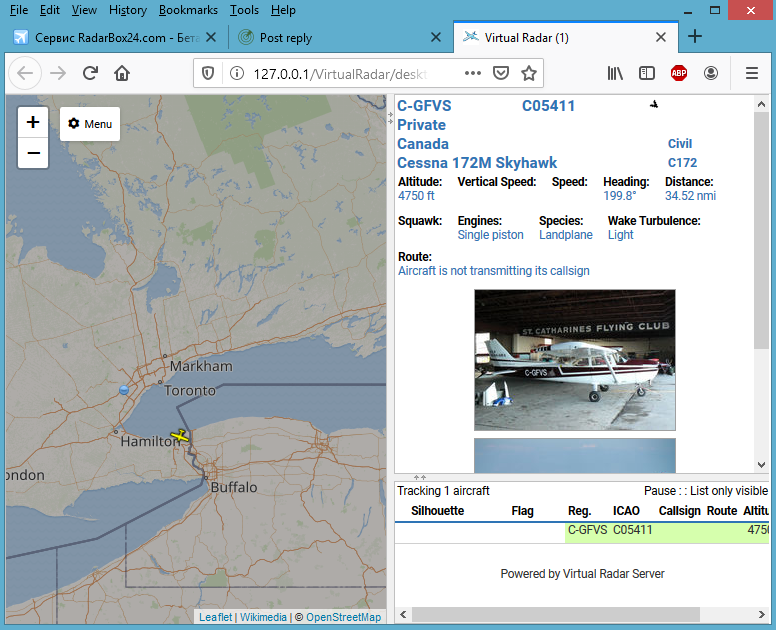Sort list by Callsign column
This screenshot has height=630, width=776.
pos(679,511)
